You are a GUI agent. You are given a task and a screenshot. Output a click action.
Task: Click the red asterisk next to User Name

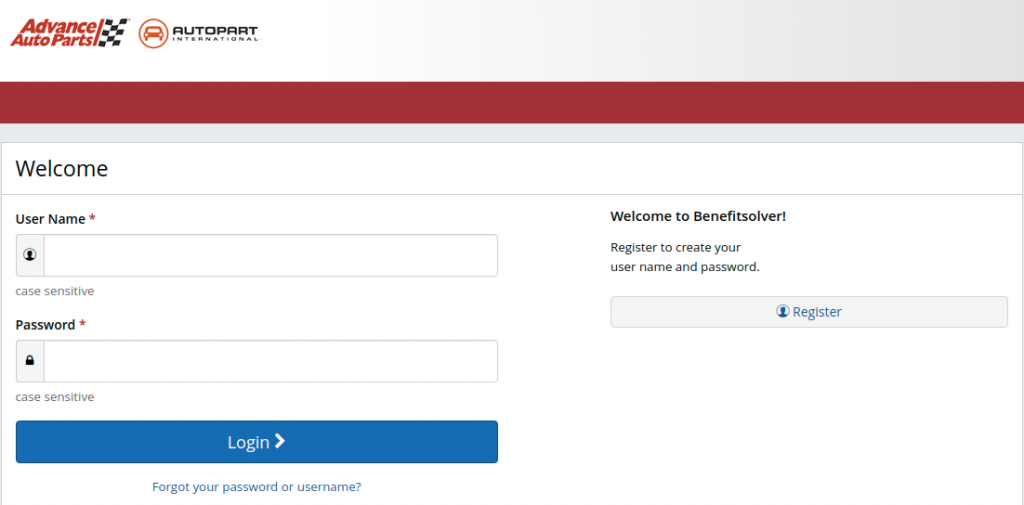click(92, 218)
